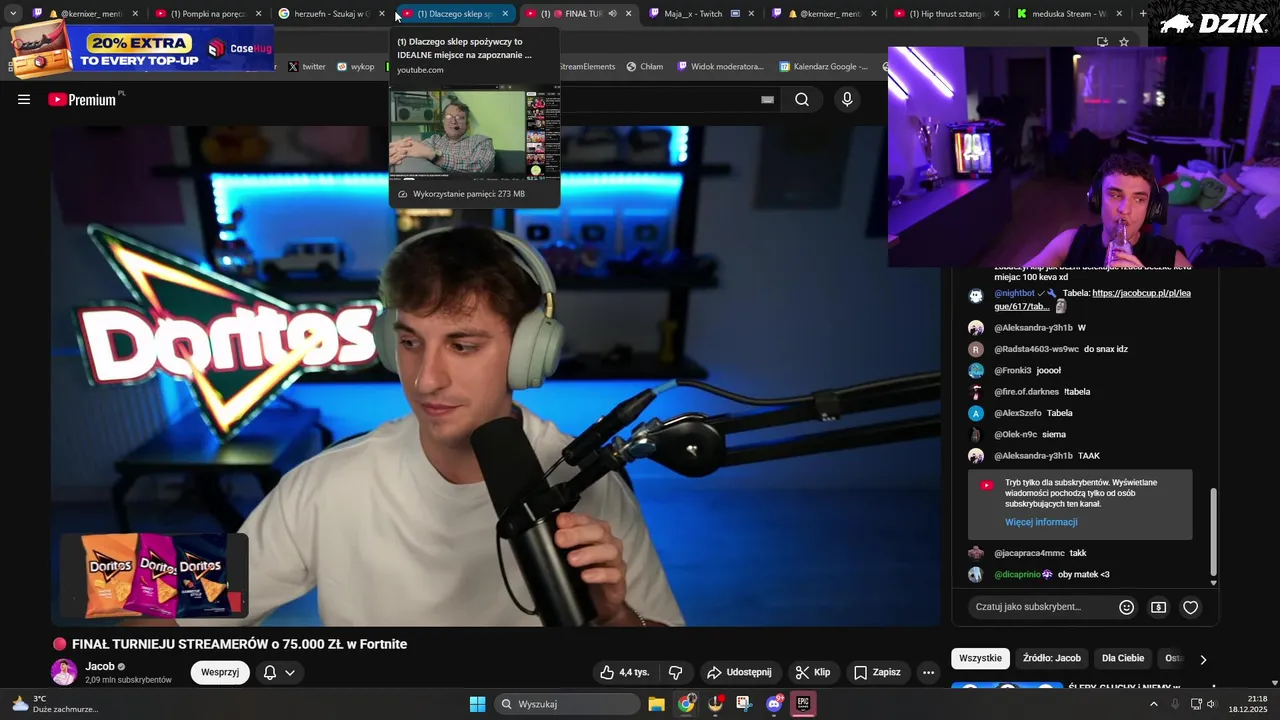Image resolution: width=1280 pixels, height=720 pixels.
Task: Open the tab search dropdown arrow
Action: 13,14
